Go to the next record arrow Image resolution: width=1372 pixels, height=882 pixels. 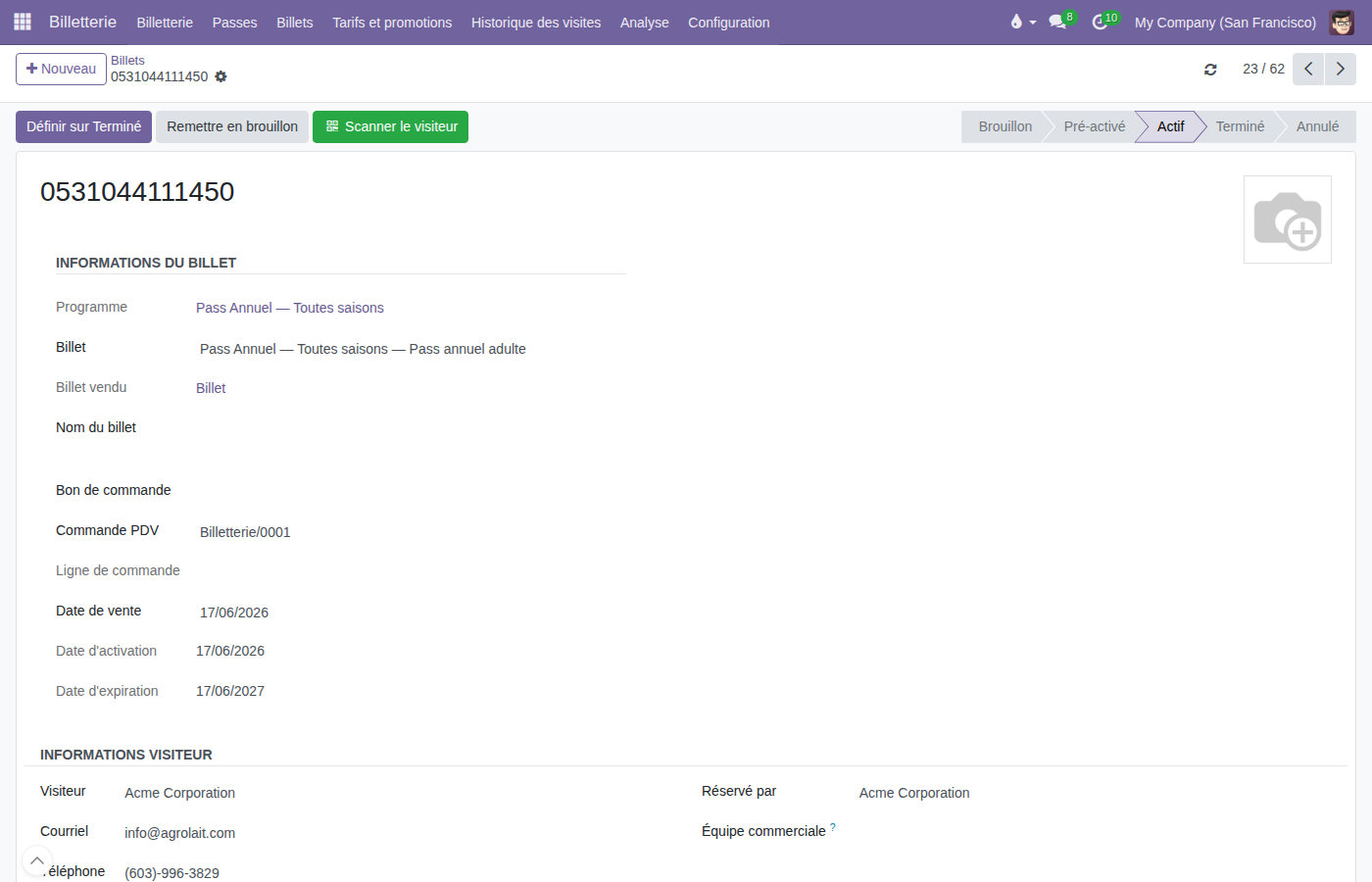pyautogui.click(x=1341, y=69)
